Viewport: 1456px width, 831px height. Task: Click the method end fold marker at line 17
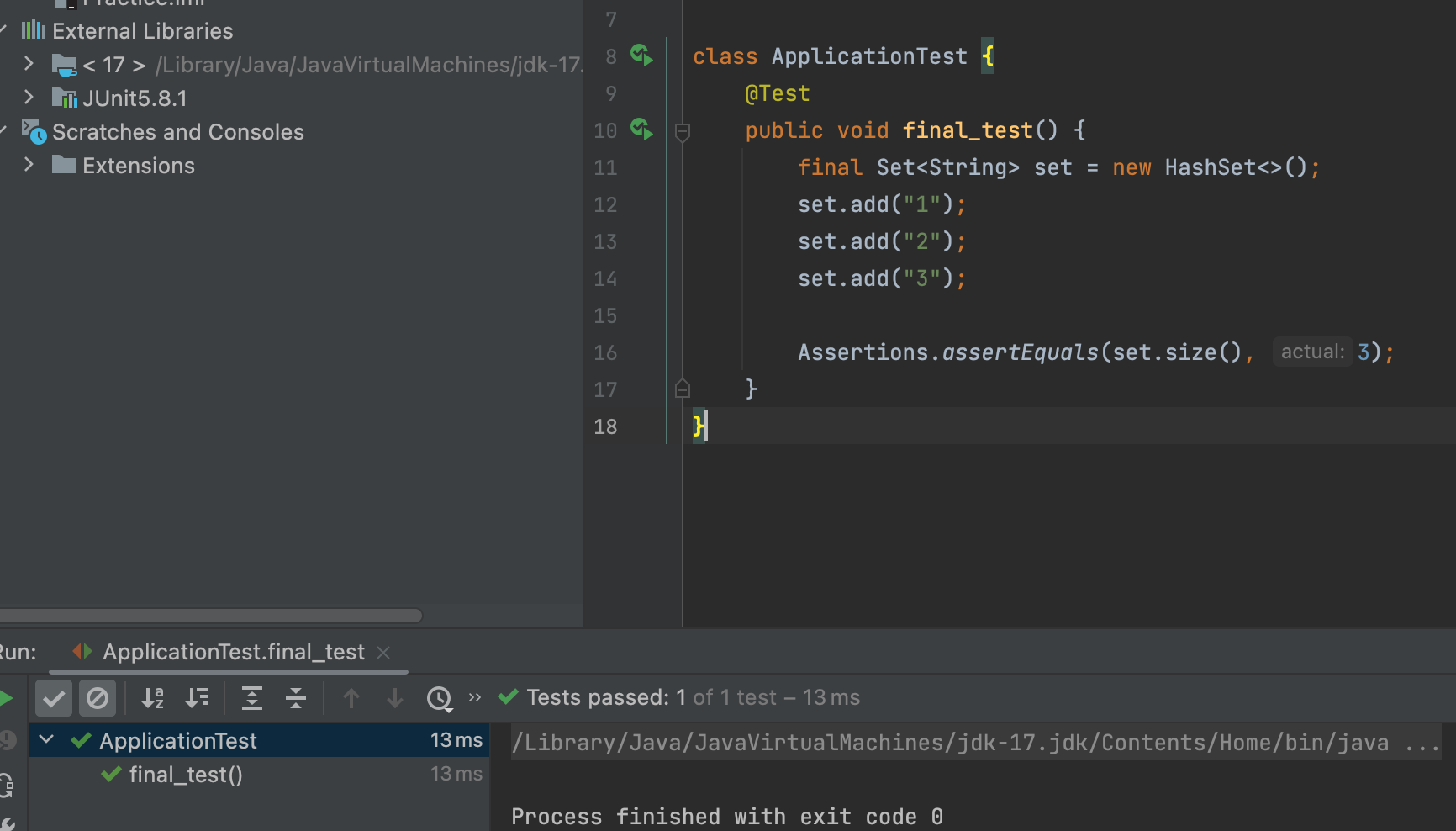683,389
